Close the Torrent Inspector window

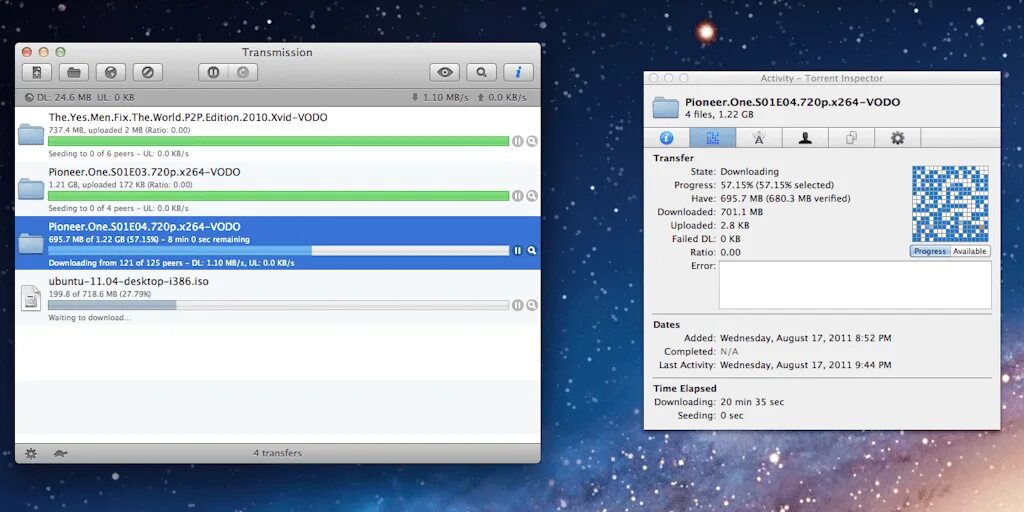654,78
